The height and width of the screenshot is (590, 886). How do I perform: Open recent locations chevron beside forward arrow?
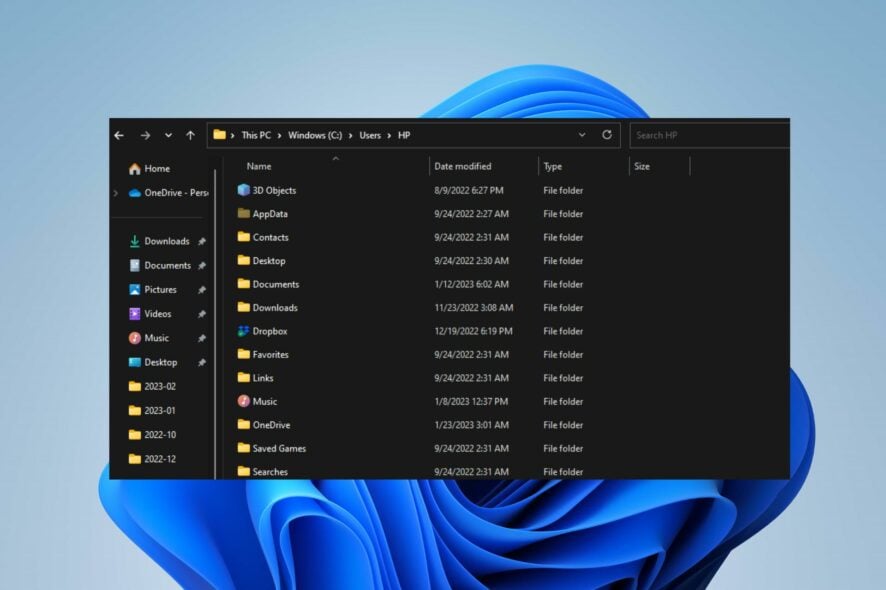[x=168, y=136]
